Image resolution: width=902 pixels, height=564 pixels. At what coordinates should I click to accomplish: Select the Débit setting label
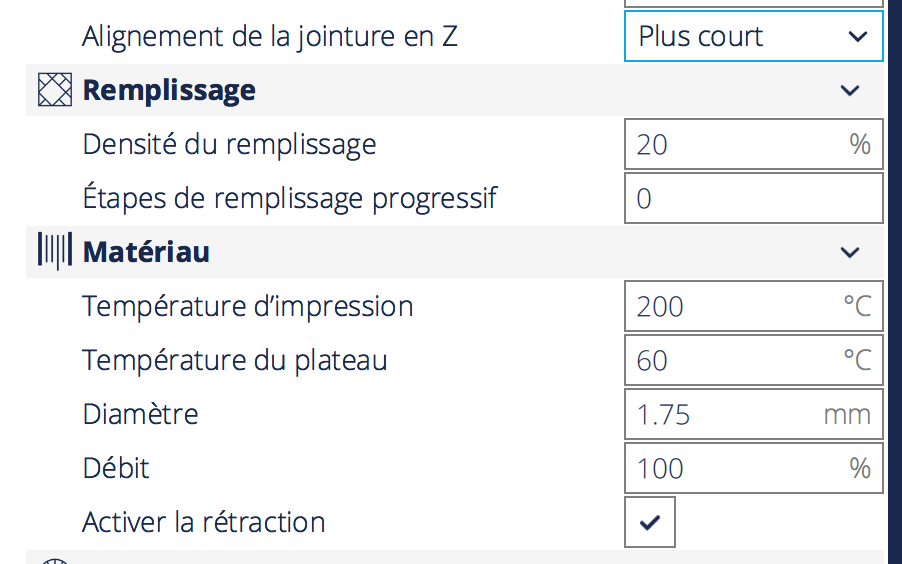(x=116, y=468)
